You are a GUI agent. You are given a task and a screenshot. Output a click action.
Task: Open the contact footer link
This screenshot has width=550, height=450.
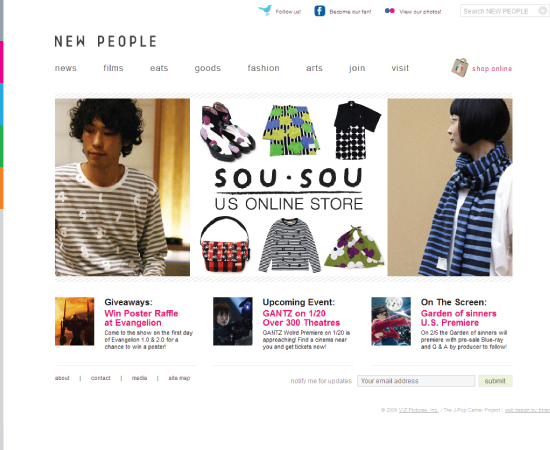(x=101, y=378)
